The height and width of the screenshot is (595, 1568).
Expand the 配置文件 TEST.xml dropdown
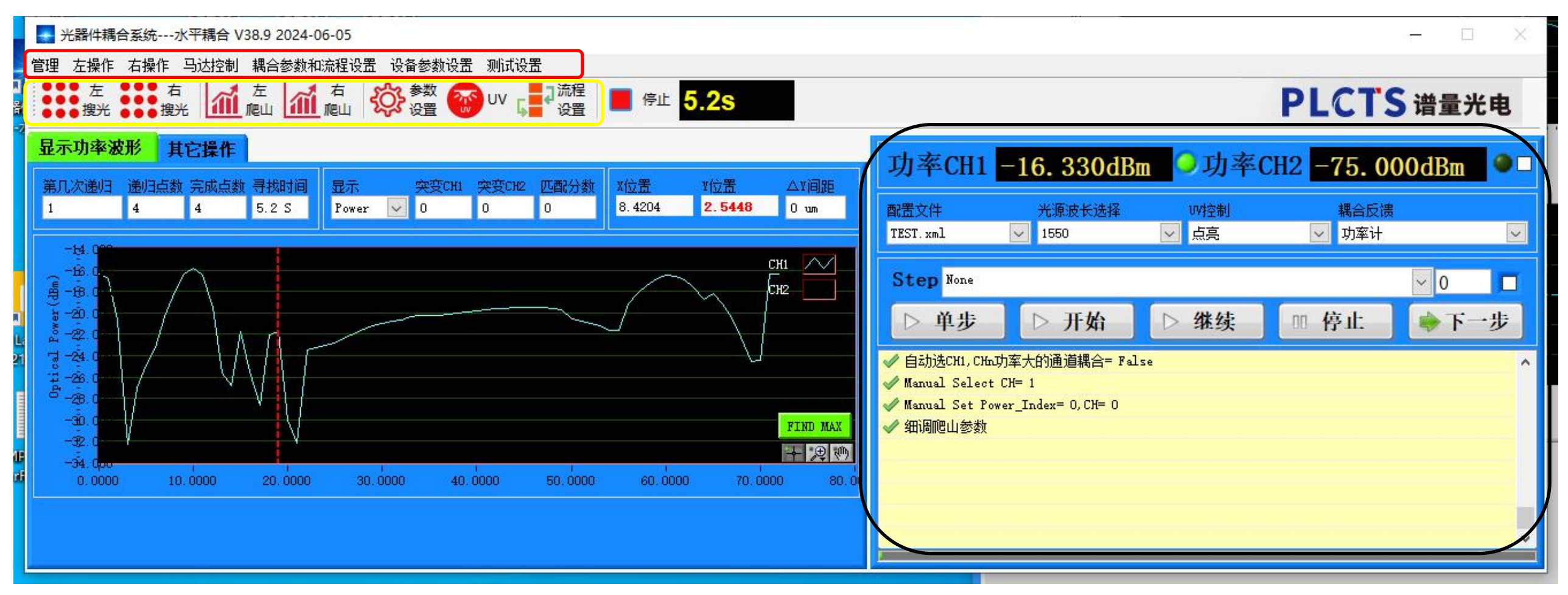pos(1018,234)
